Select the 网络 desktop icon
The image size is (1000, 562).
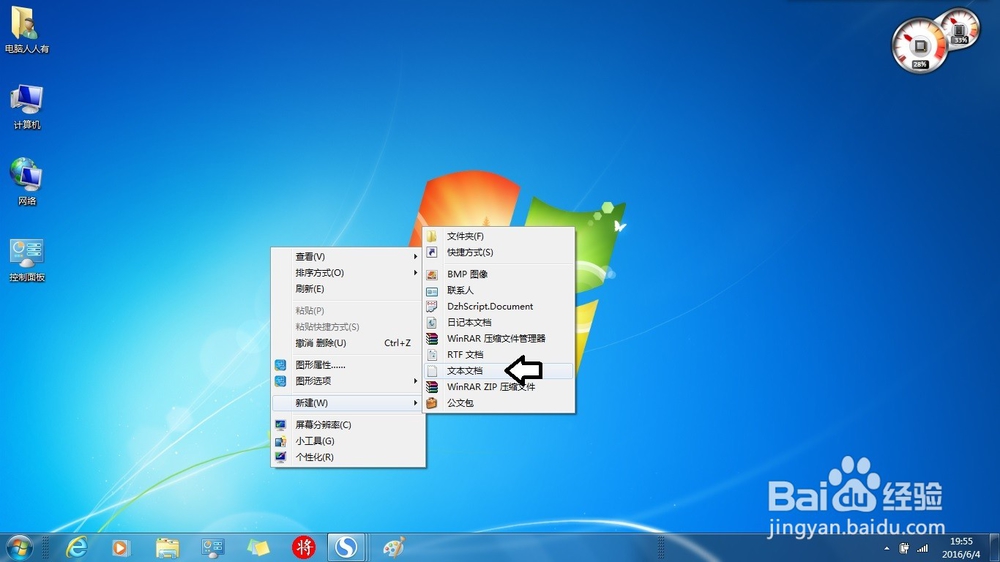(x=26, y=181)
